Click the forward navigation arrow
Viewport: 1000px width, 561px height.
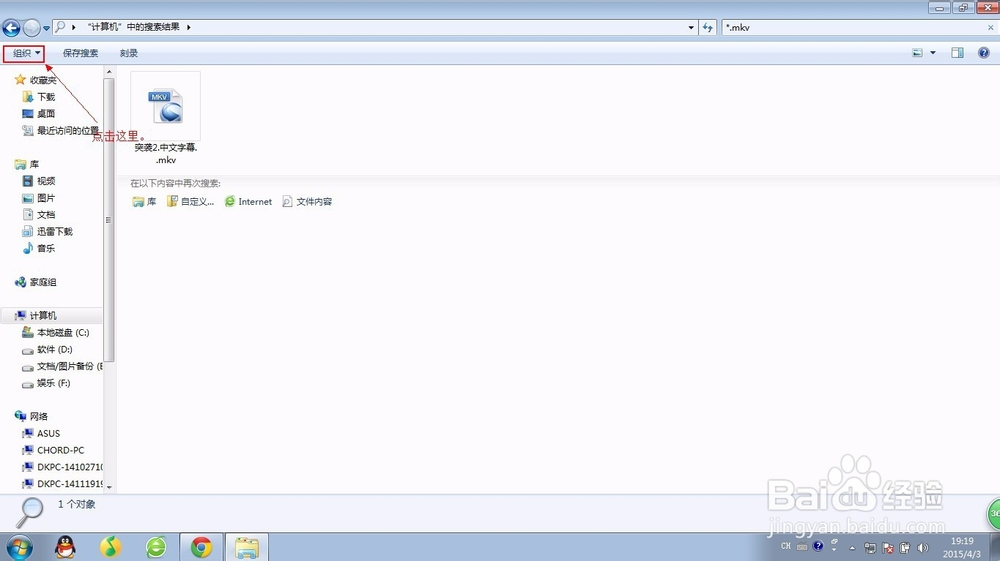click(31, 27)
